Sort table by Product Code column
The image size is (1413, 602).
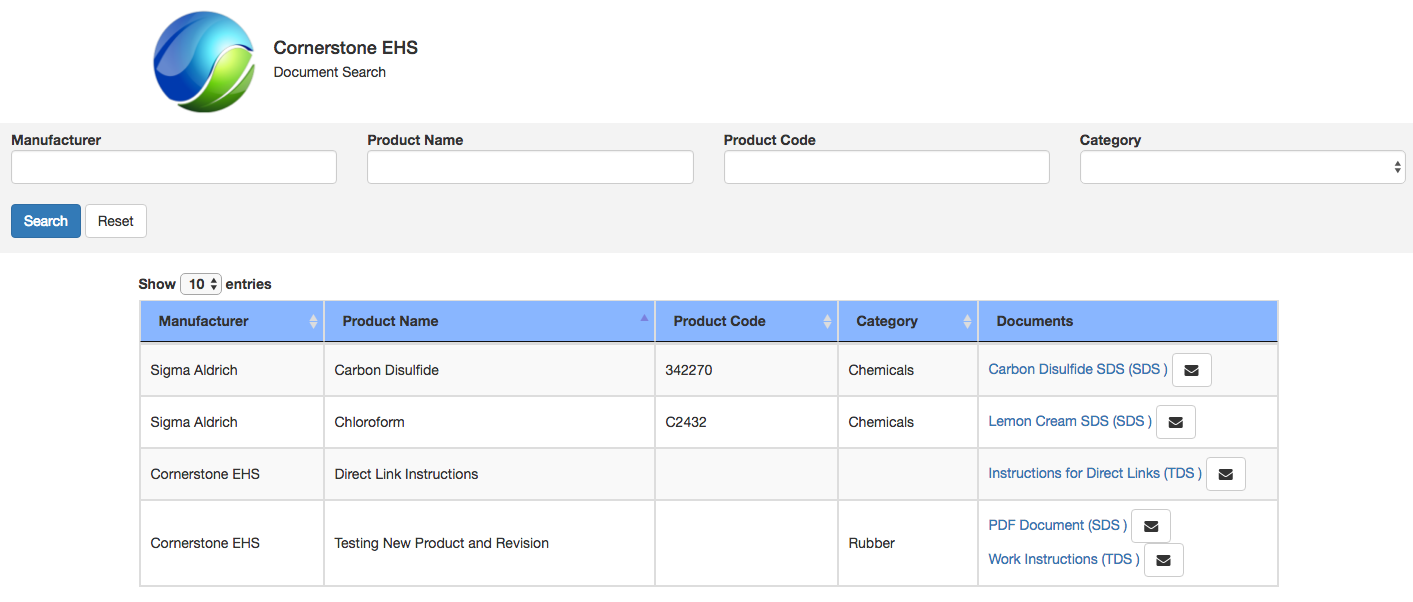[x=746, y=321]
